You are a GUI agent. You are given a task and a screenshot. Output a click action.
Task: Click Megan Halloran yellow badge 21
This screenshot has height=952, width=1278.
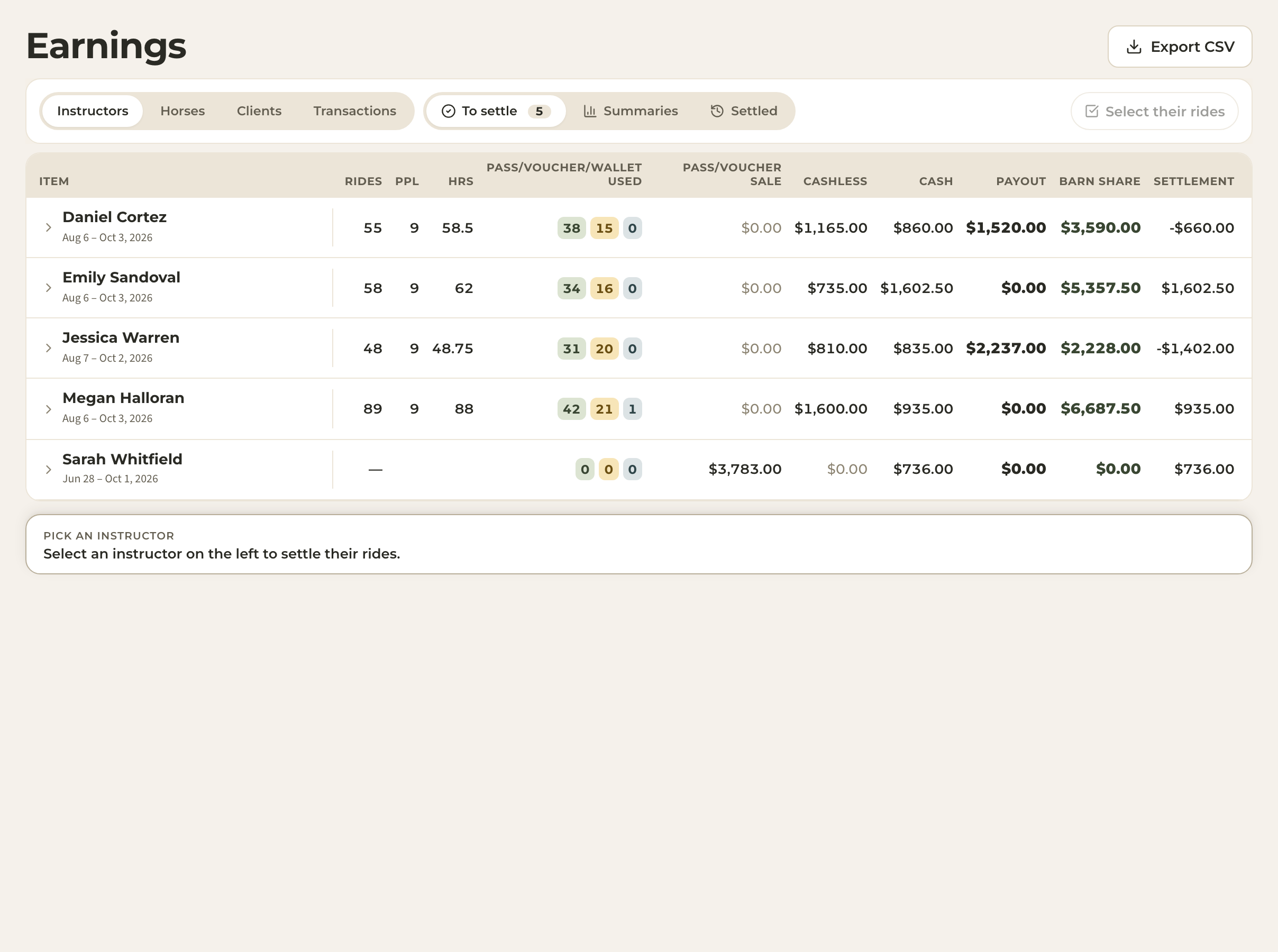pyautogui.click(x=605, y=409)
